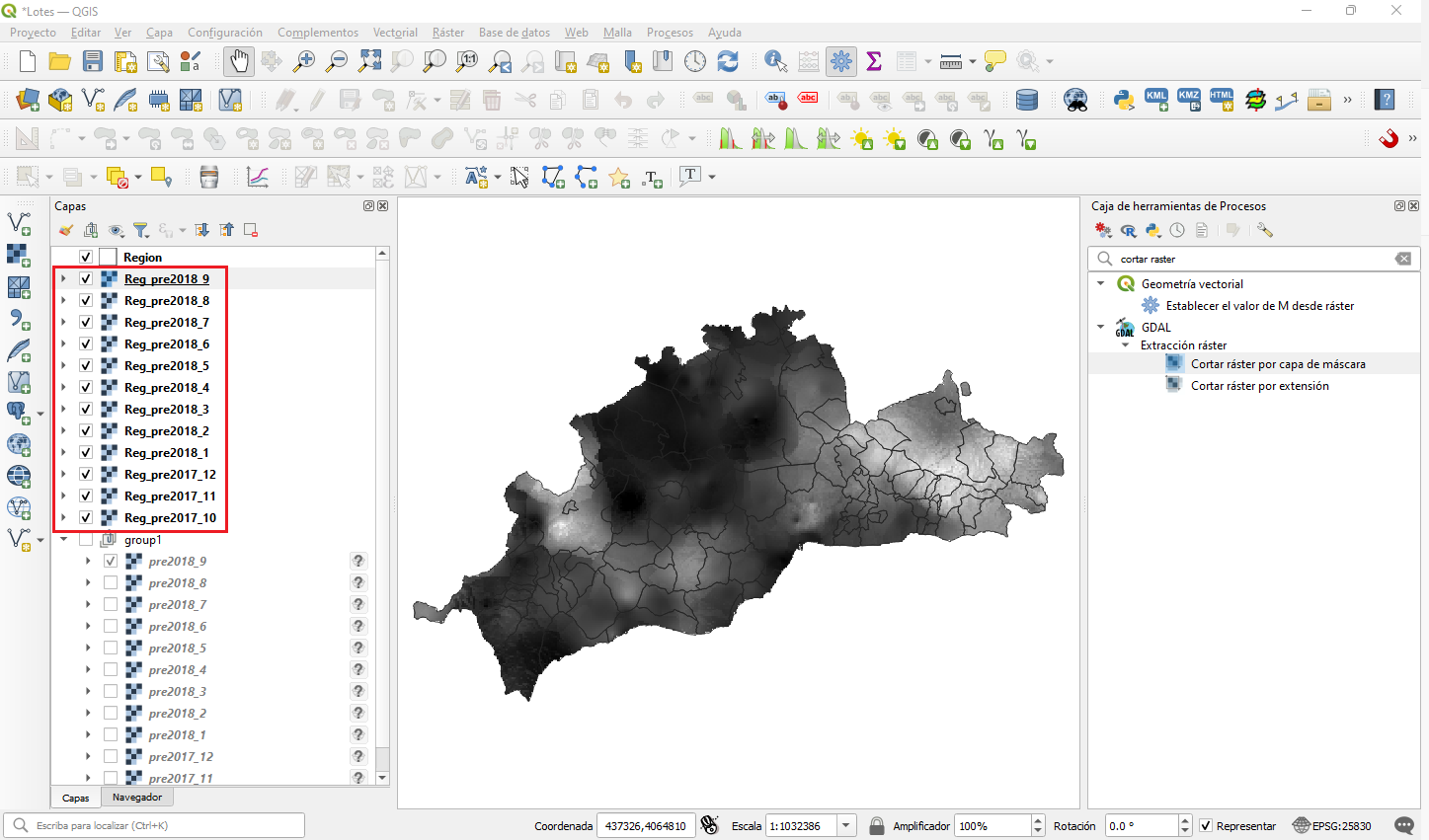Open the Python console icon
The width and height of the screenshot is (1429, 840).
pos(1123,100)
